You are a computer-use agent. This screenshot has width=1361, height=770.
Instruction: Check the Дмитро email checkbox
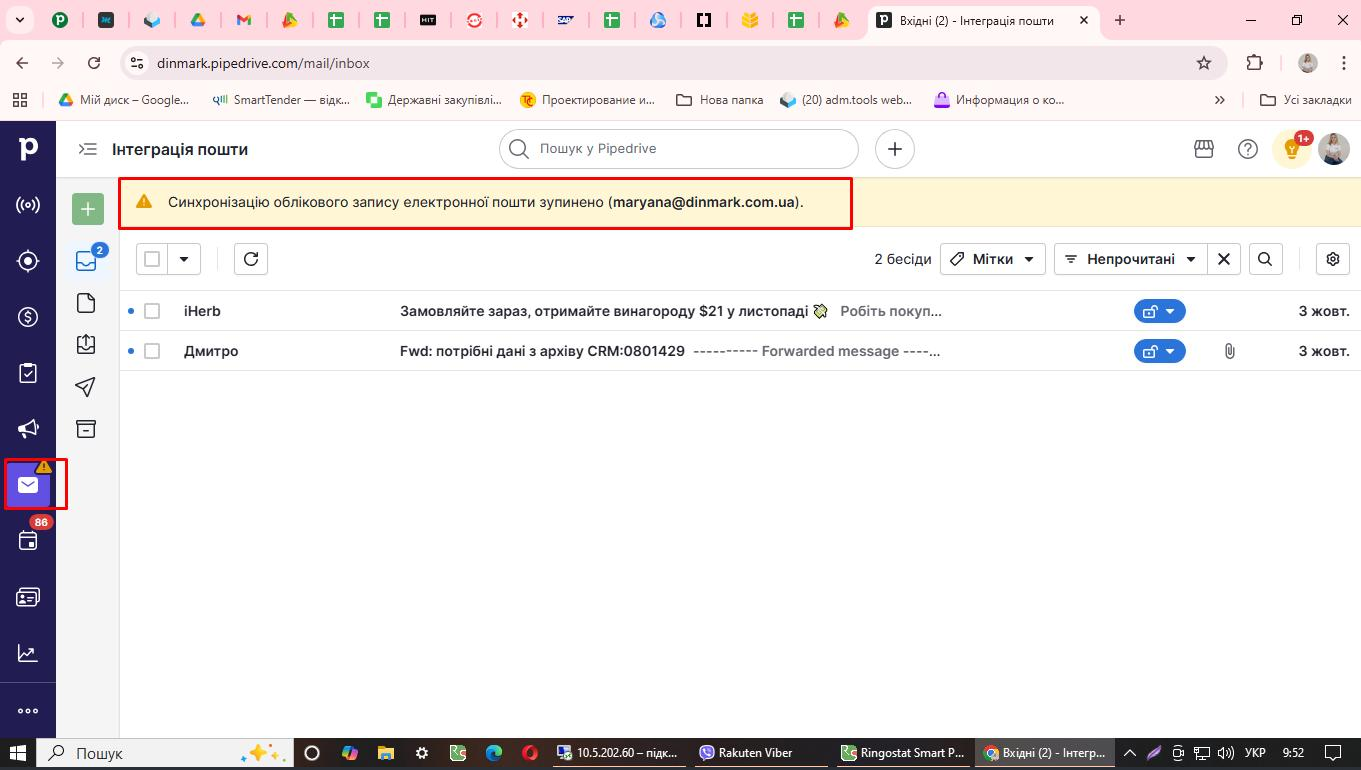pyautogui.click(x=152, y=351)
